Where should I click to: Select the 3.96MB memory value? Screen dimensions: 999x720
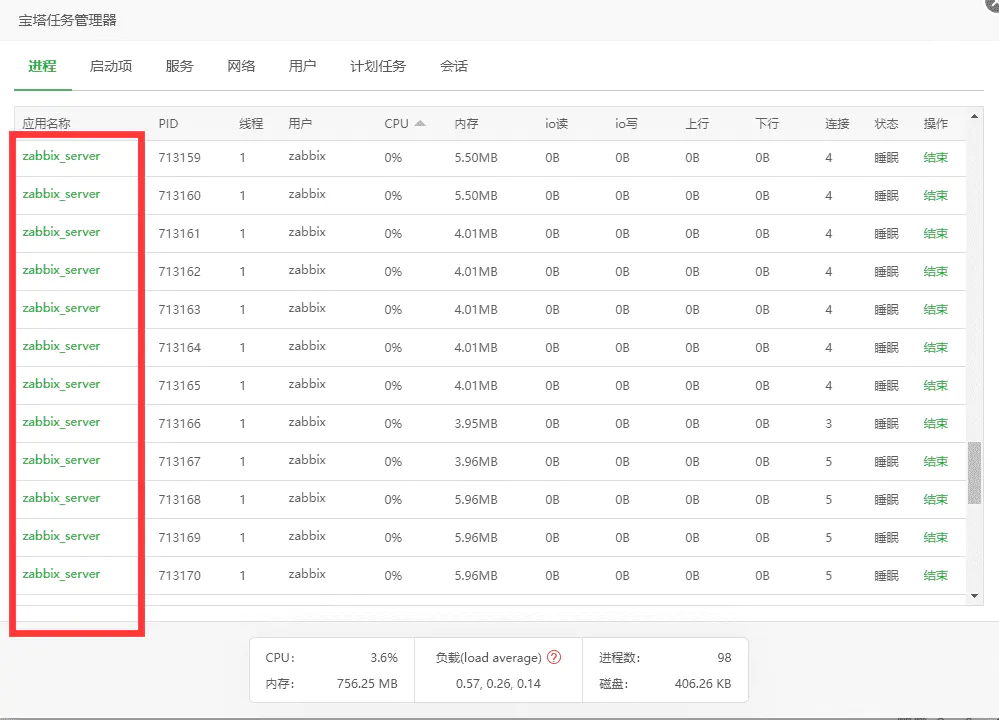click(x=476, y=462)
